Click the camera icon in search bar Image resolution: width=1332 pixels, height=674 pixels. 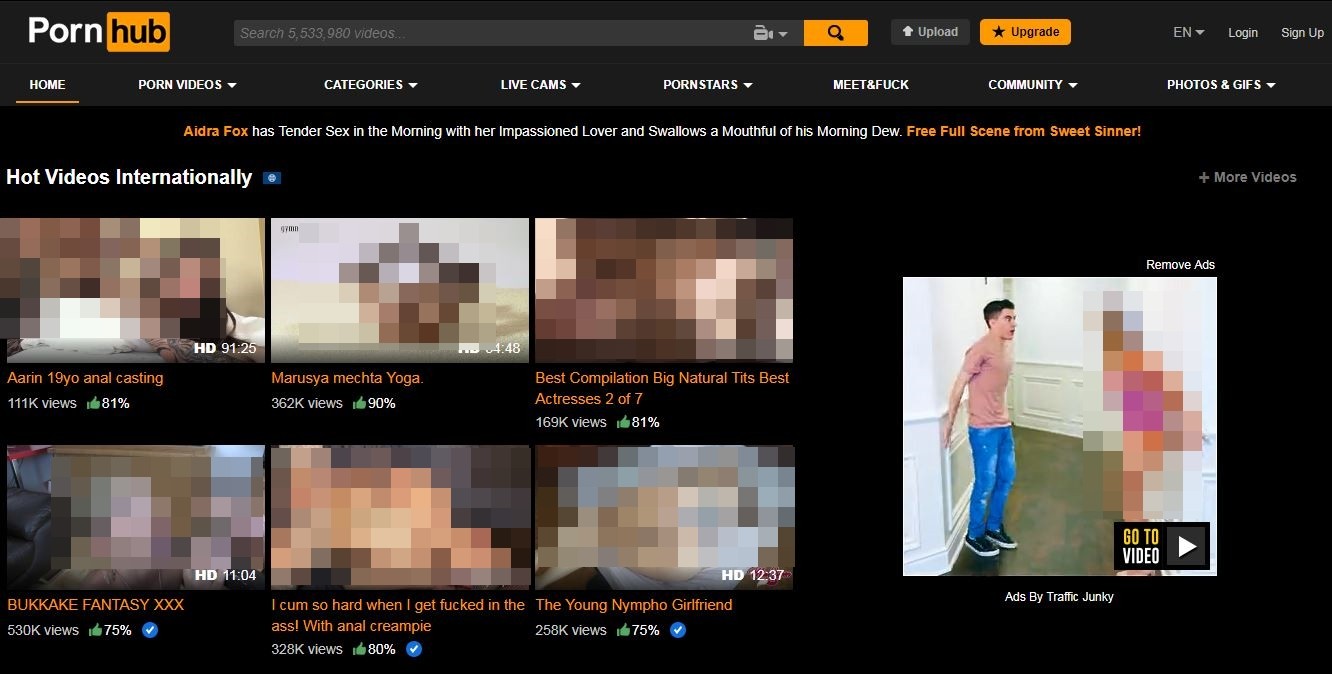pyautogui.click(x=764, y=33)
